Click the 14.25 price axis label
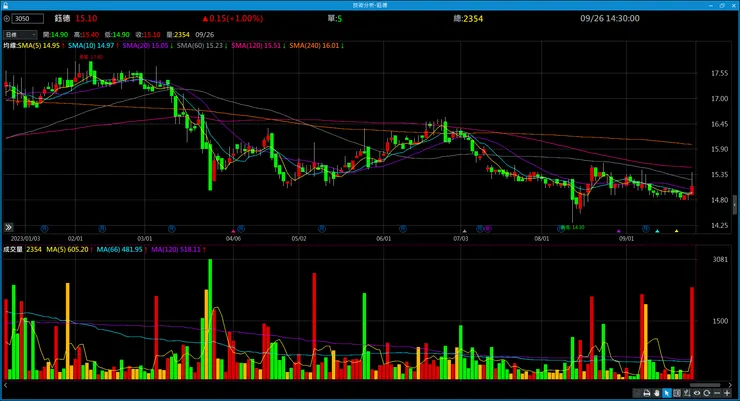 719,226
